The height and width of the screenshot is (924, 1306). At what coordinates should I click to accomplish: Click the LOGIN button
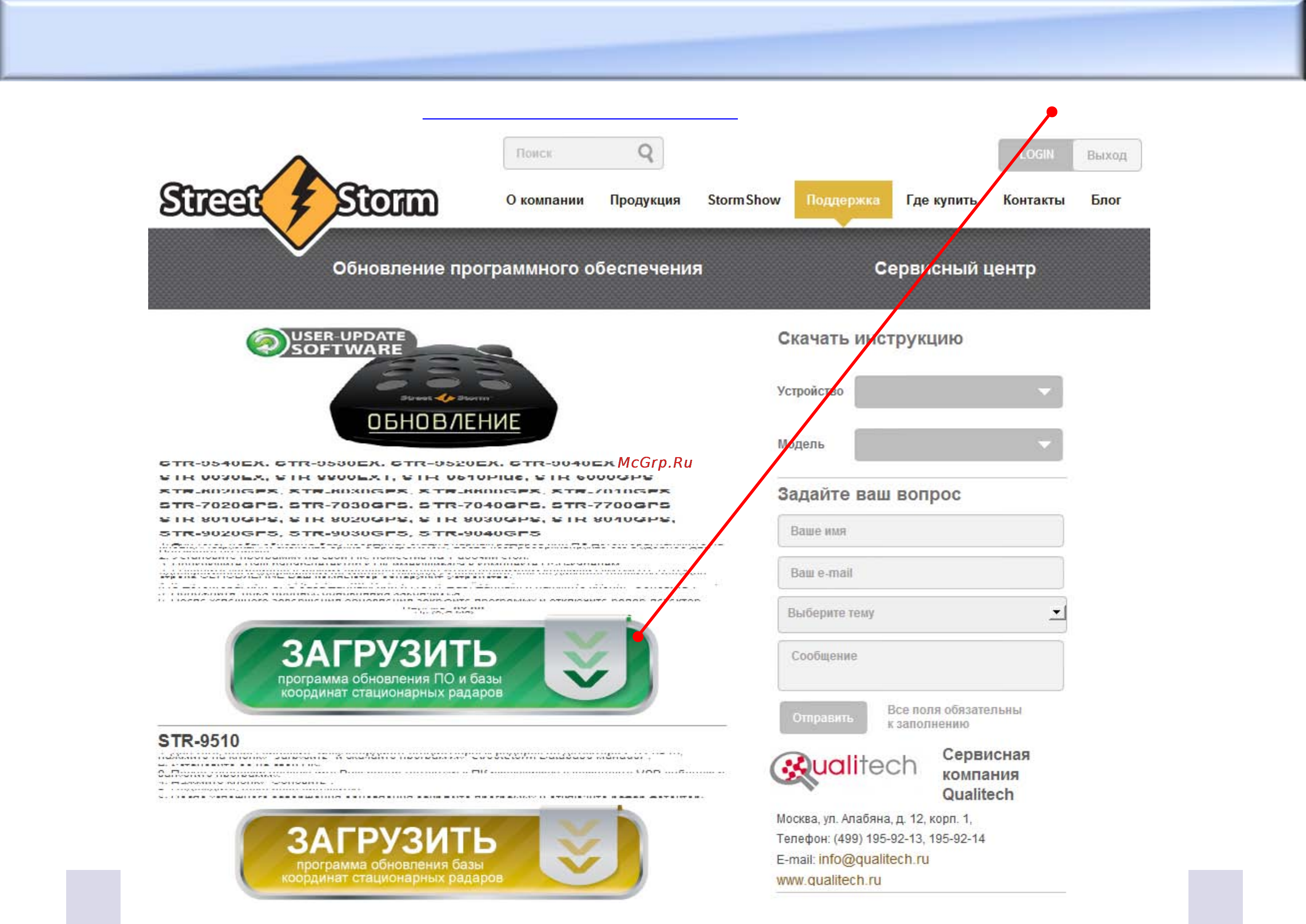coord(1036,155)
